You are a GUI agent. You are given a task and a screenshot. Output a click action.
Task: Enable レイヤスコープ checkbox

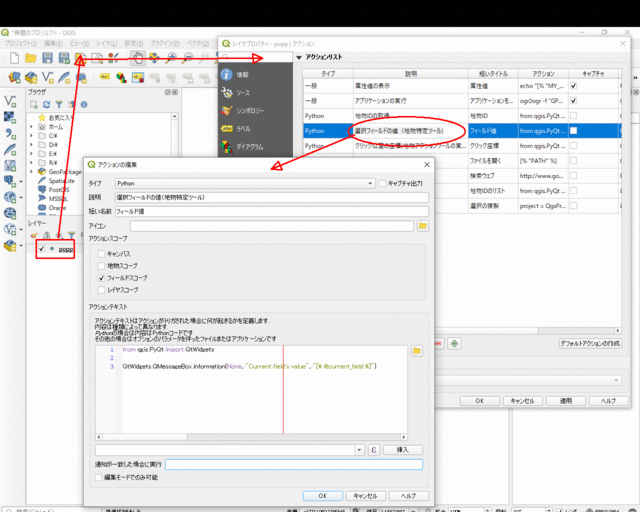tap(102, 290)
